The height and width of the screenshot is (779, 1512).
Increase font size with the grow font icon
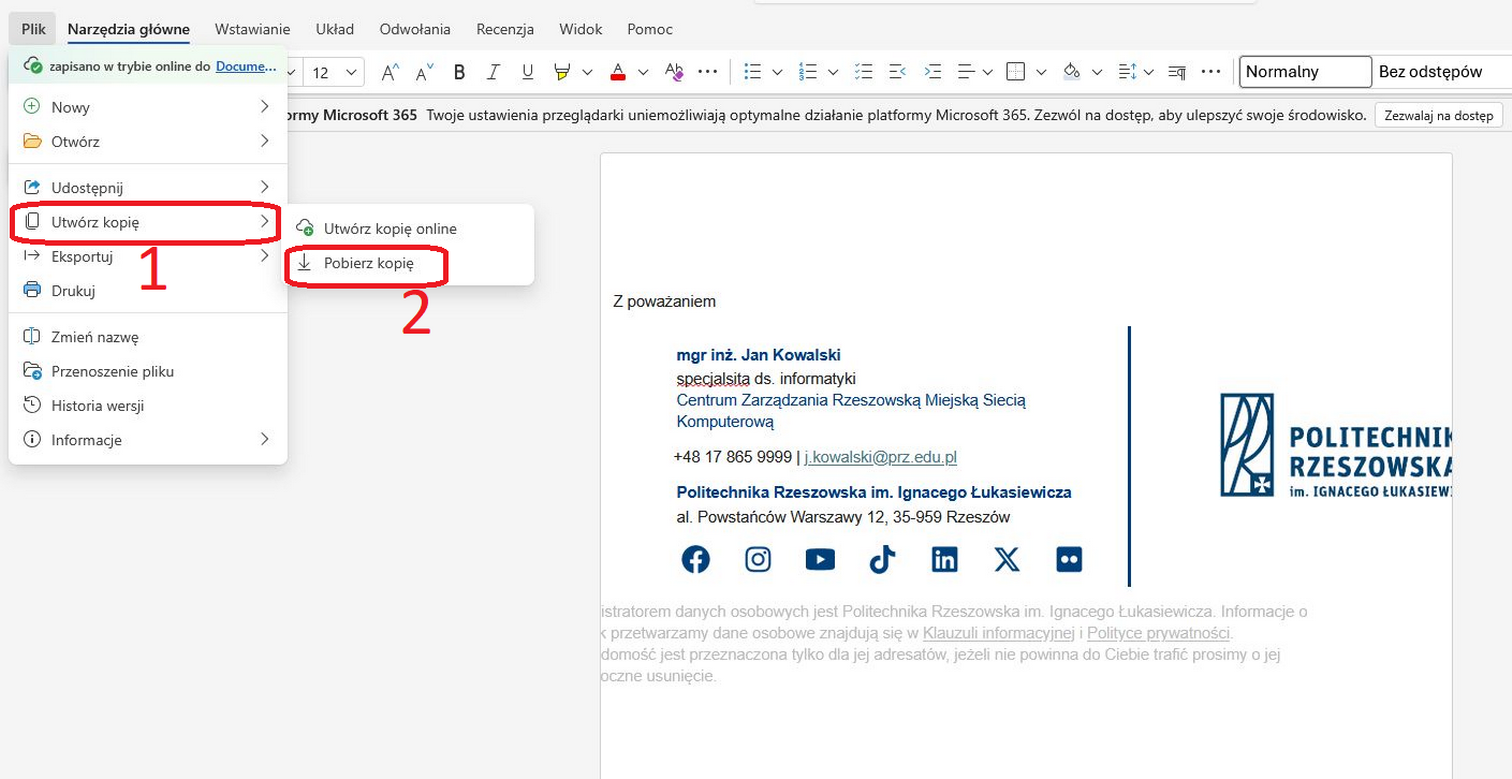point(391,72)
